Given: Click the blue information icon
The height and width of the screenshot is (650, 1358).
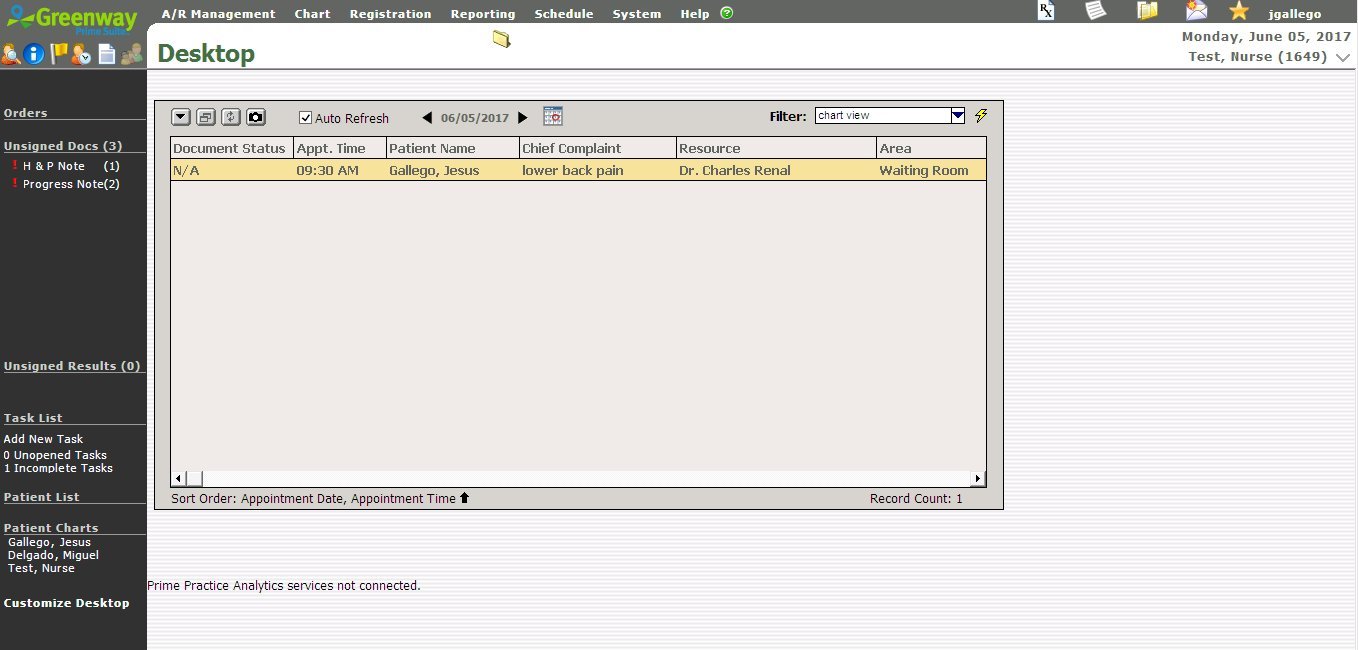Looking at the screenshot, I should click(35, 55).
